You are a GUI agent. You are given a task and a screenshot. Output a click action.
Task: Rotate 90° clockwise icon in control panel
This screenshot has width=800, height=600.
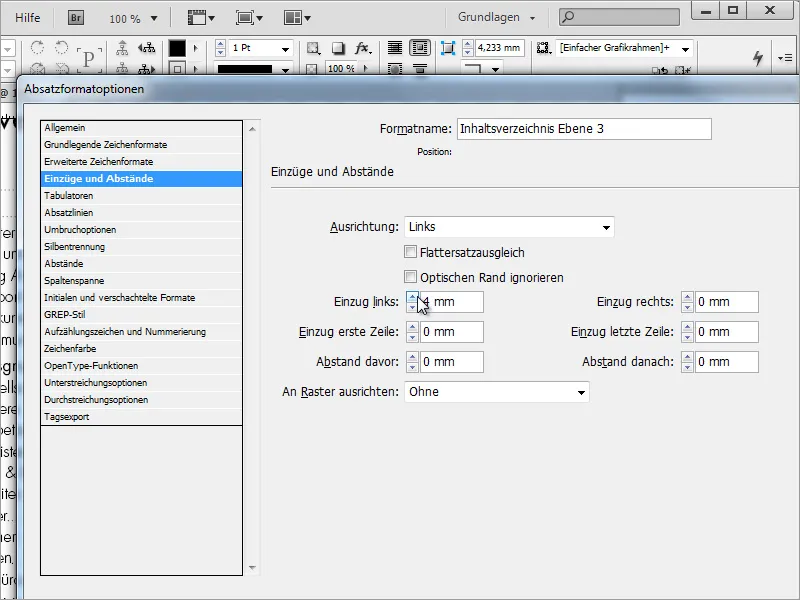tap(37, 47)
